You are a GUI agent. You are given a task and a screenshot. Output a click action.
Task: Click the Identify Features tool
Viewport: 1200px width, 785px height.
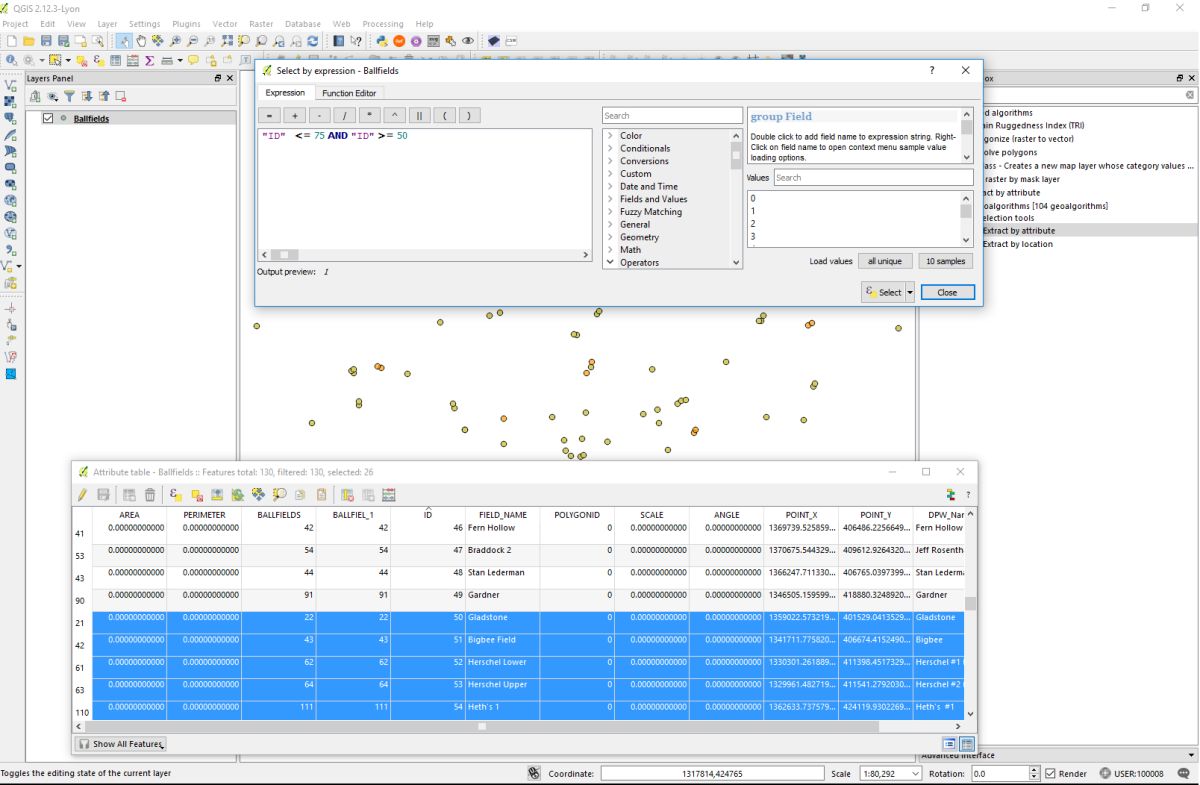coord(10,60)
